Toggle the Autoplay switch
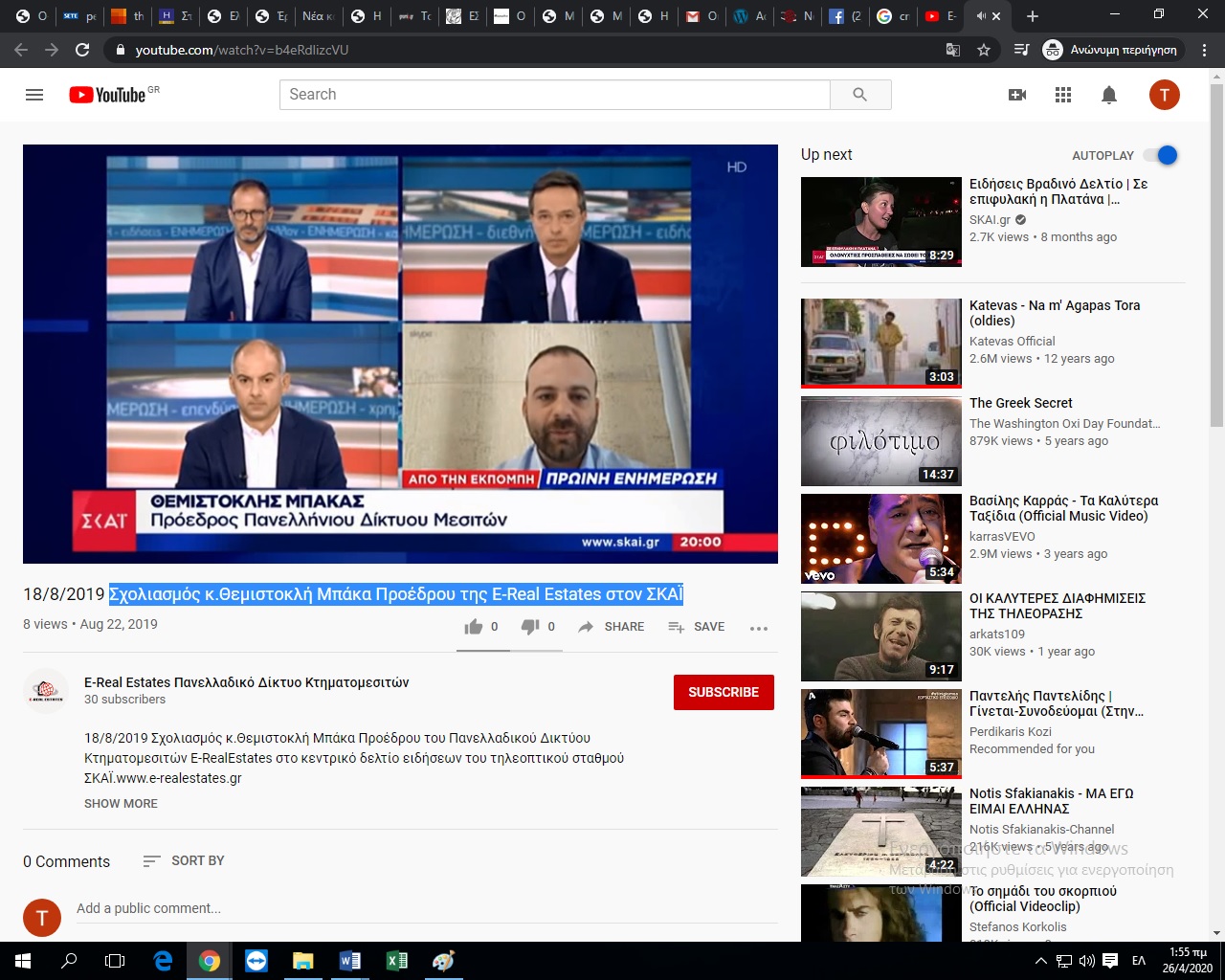Image resolution: width=1225 pixels, height=980 pixels. pos(1162,155)
